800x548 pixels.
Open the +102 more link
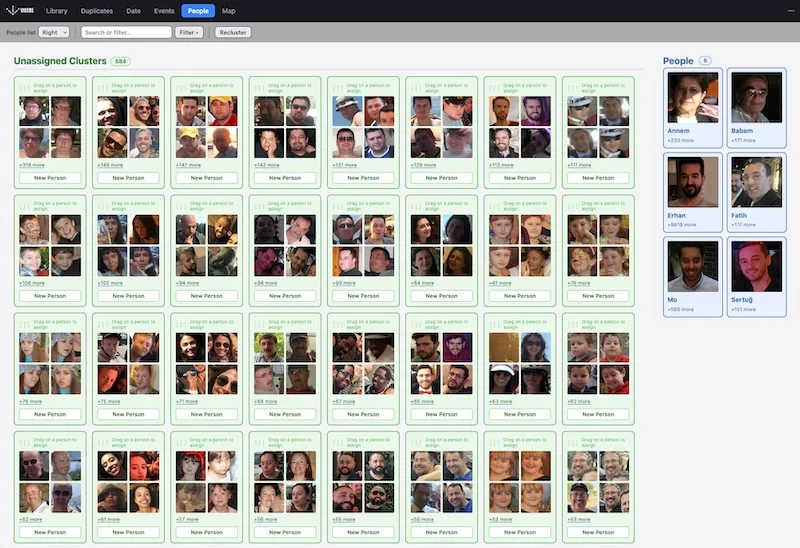pos(110,283)
